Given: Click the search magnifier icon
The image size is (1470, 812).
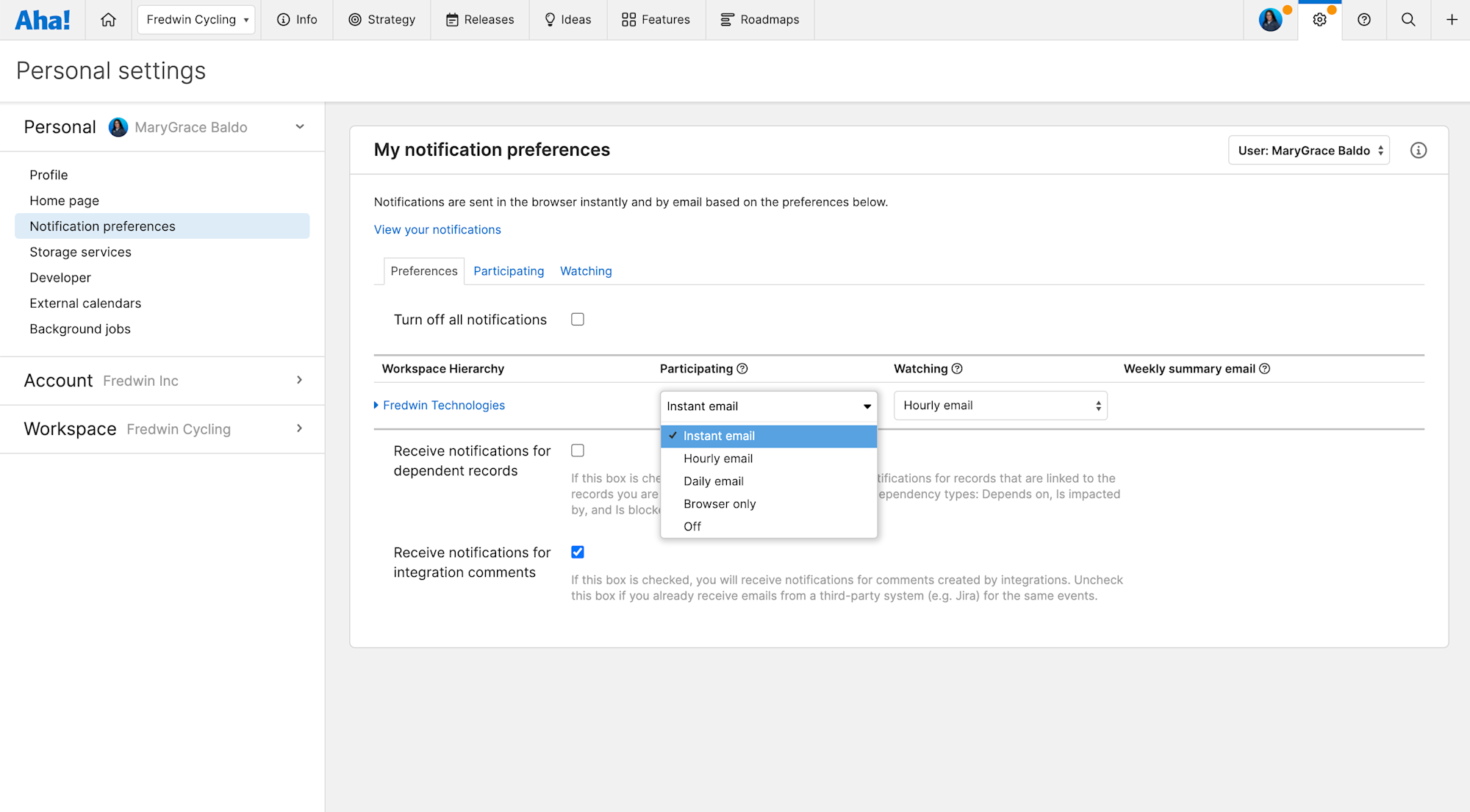Looking at the screenshot, I should point(1408,20).
